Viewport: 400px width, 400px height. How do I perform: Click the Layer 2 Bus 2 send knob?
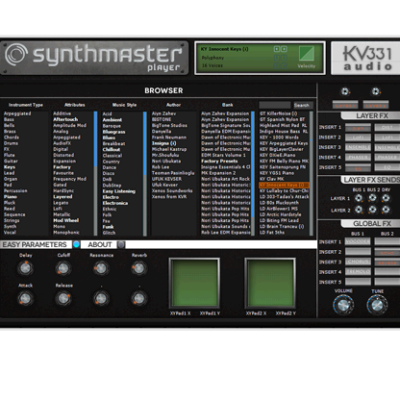[372, 210]
